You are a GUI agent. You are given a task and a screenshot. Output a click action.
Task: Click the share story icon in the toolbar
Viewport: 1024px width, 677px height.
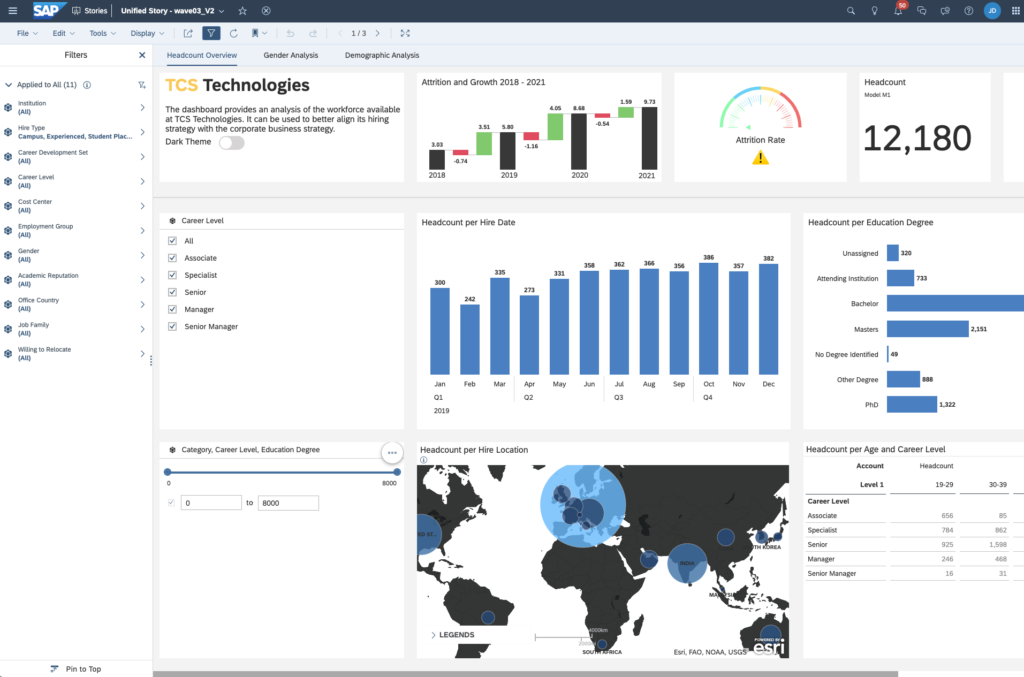click(188, 33)
